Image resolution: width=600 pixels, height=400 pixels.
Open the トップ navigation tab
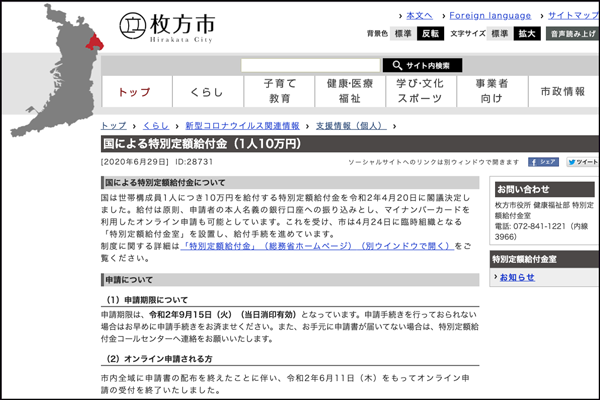pos(133,91)
